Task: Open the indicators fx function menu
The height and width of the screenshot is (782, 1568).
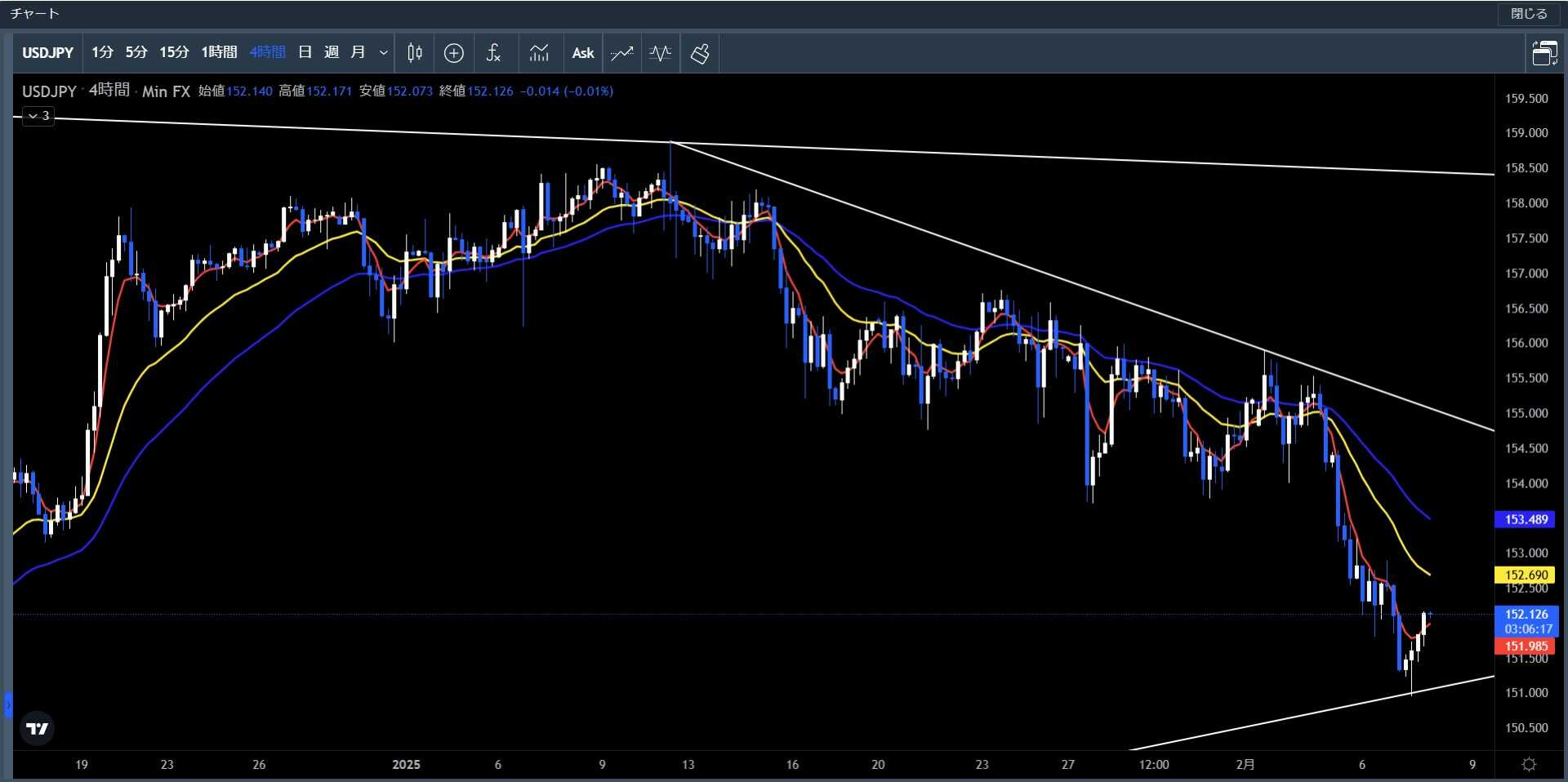Action: [493, 53]
